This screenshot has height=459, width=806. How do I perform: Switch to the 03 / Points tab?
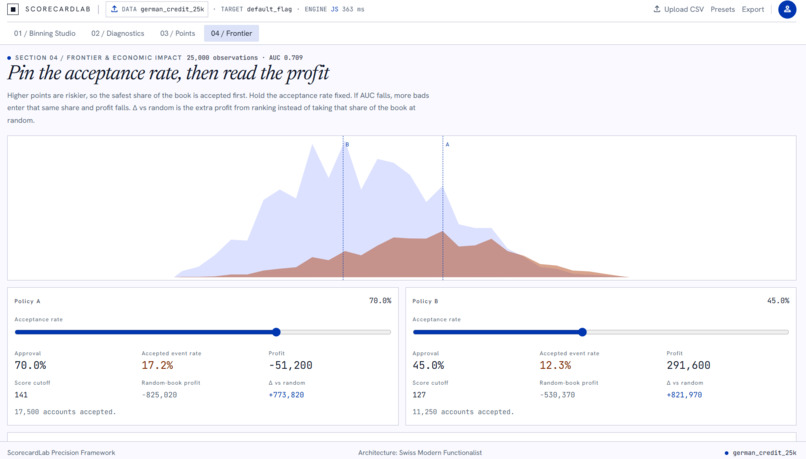[x=177, y=33]
